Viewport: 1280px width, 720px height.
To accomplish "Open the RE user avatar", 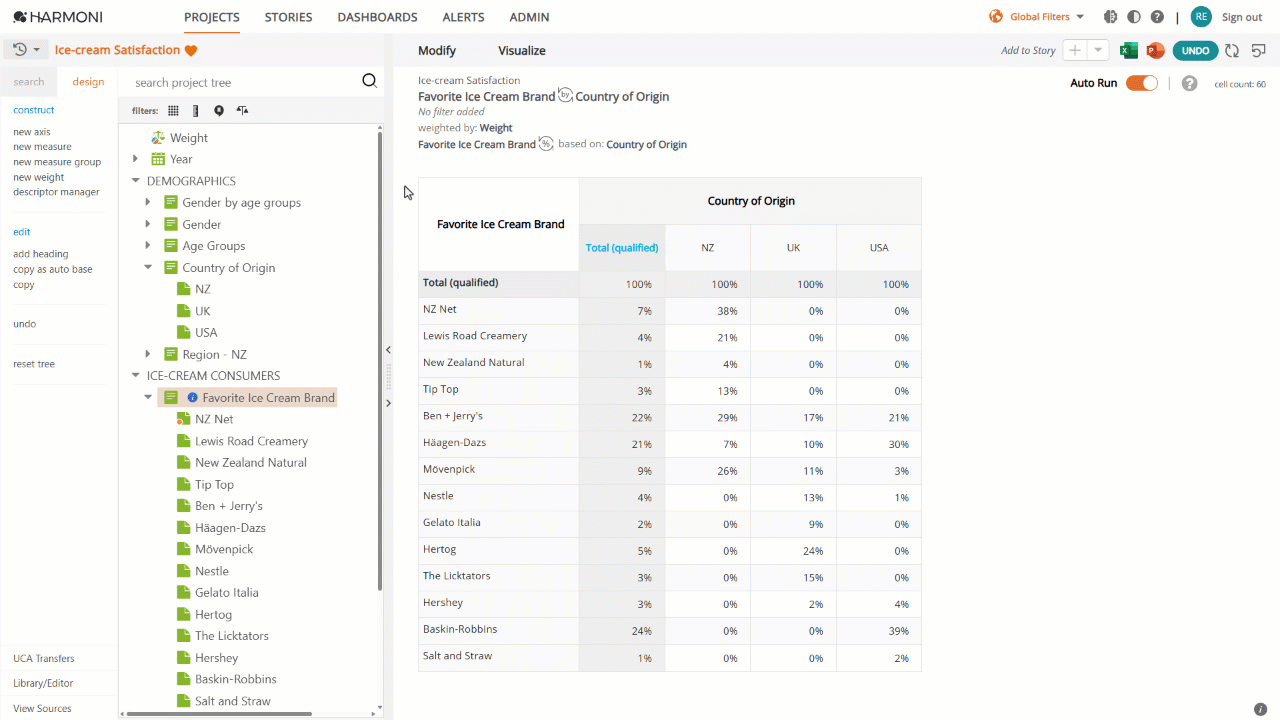I will pyautogui.click(x=1201, y=17).
